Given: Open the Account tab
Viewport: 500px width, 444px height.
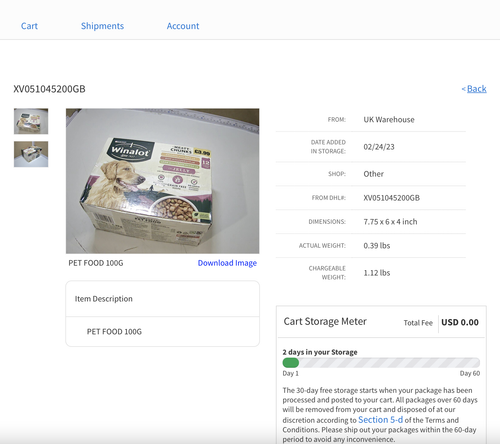Looking at the screenshot, I should coord(183,26).
